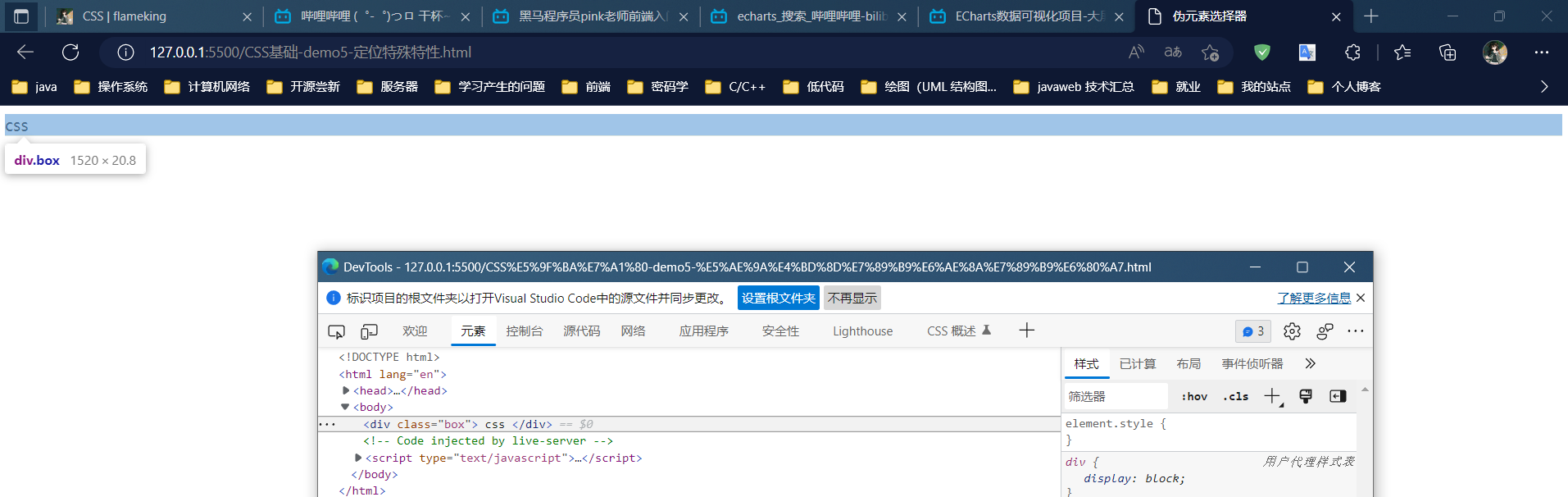Switch to the 已计算 pane tab
The height and width of the screenshot is (497, 1568).
[x=1138, y=364]
